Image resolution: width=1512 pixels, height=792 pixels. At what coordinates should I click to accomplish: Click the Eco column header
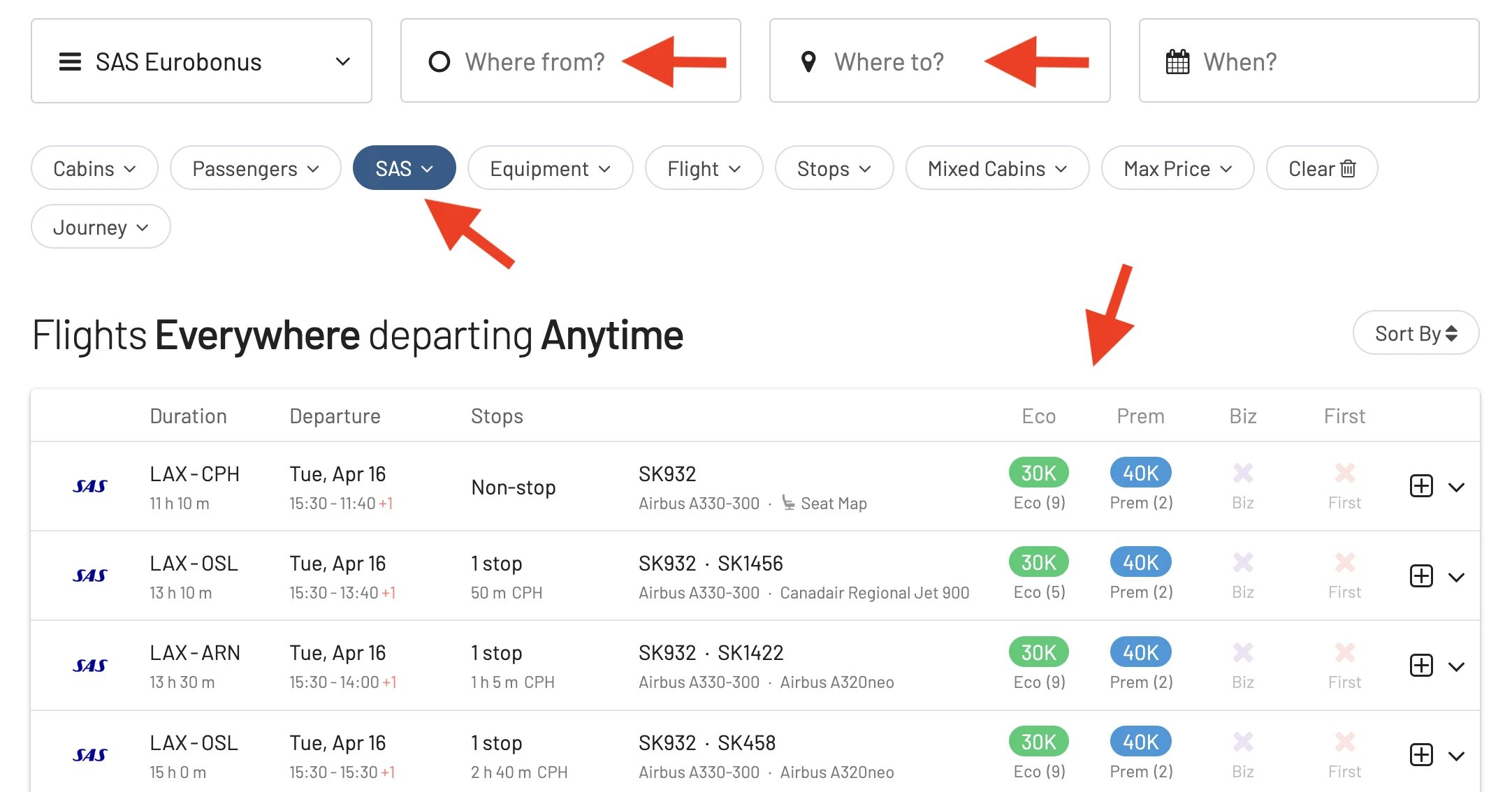[x=1038, y=416]
